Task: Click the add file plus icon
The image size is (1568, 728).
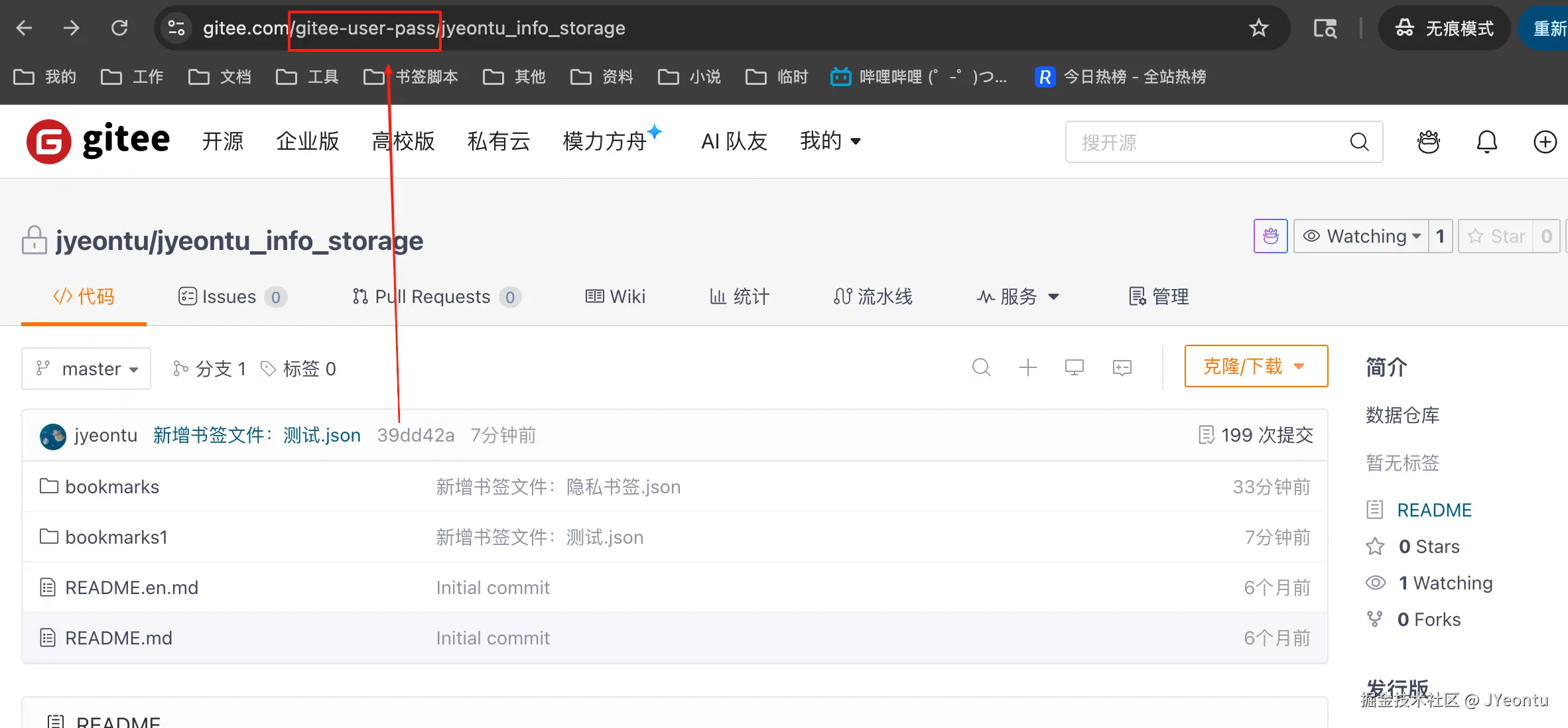Action: [1027, 367]
